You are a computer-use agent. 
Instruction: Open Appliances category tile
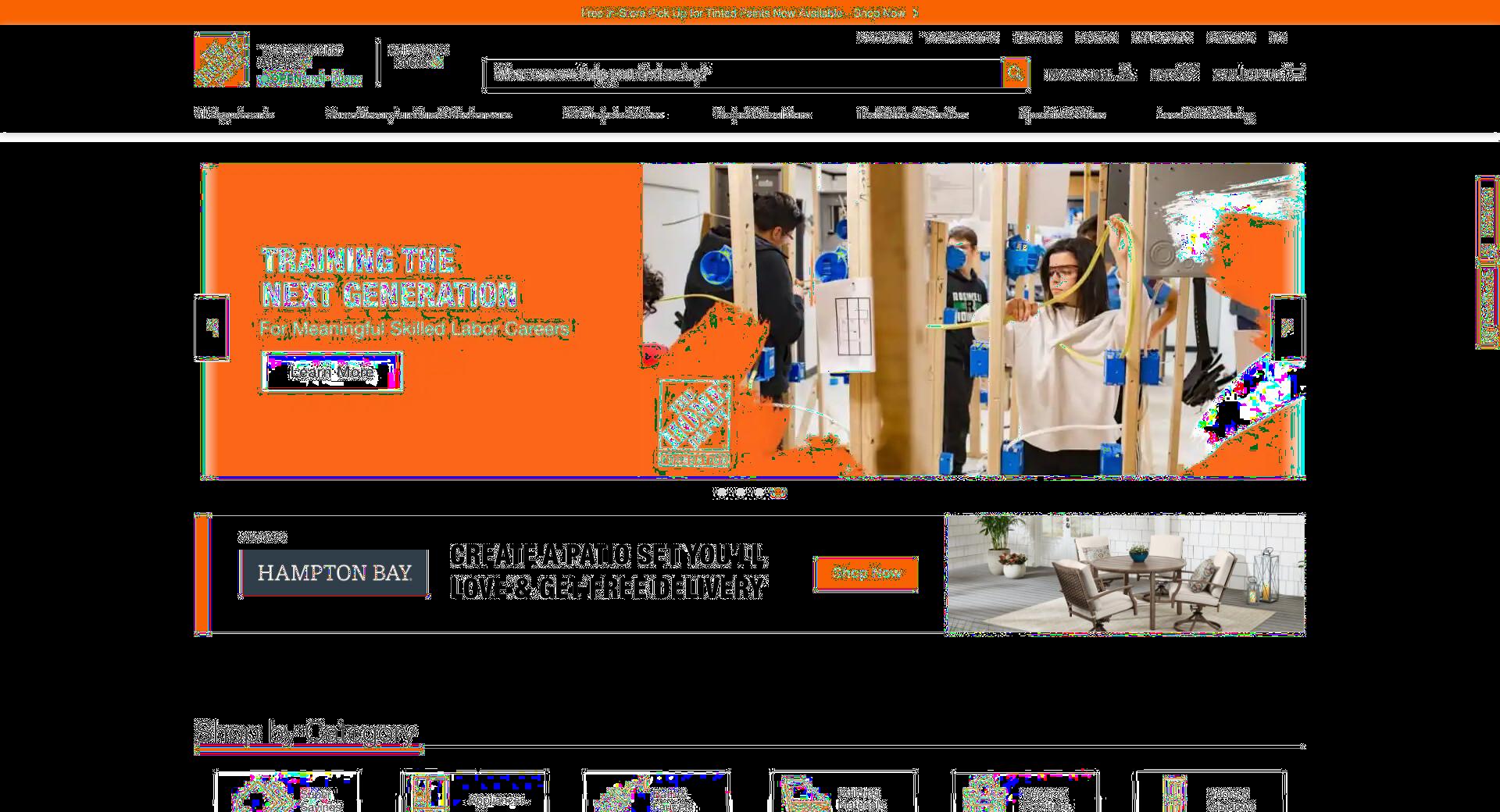click(x=473, y=792)
